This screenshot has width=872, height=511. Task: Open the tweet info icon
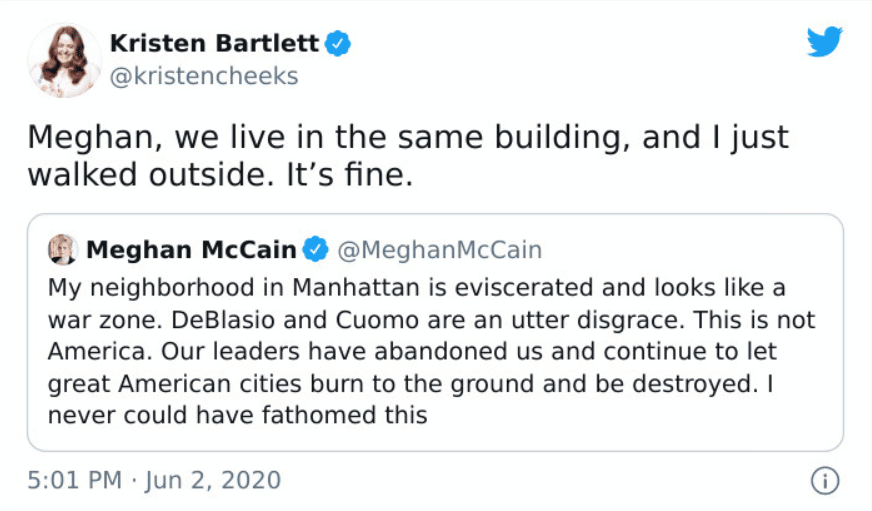point(825,481)
